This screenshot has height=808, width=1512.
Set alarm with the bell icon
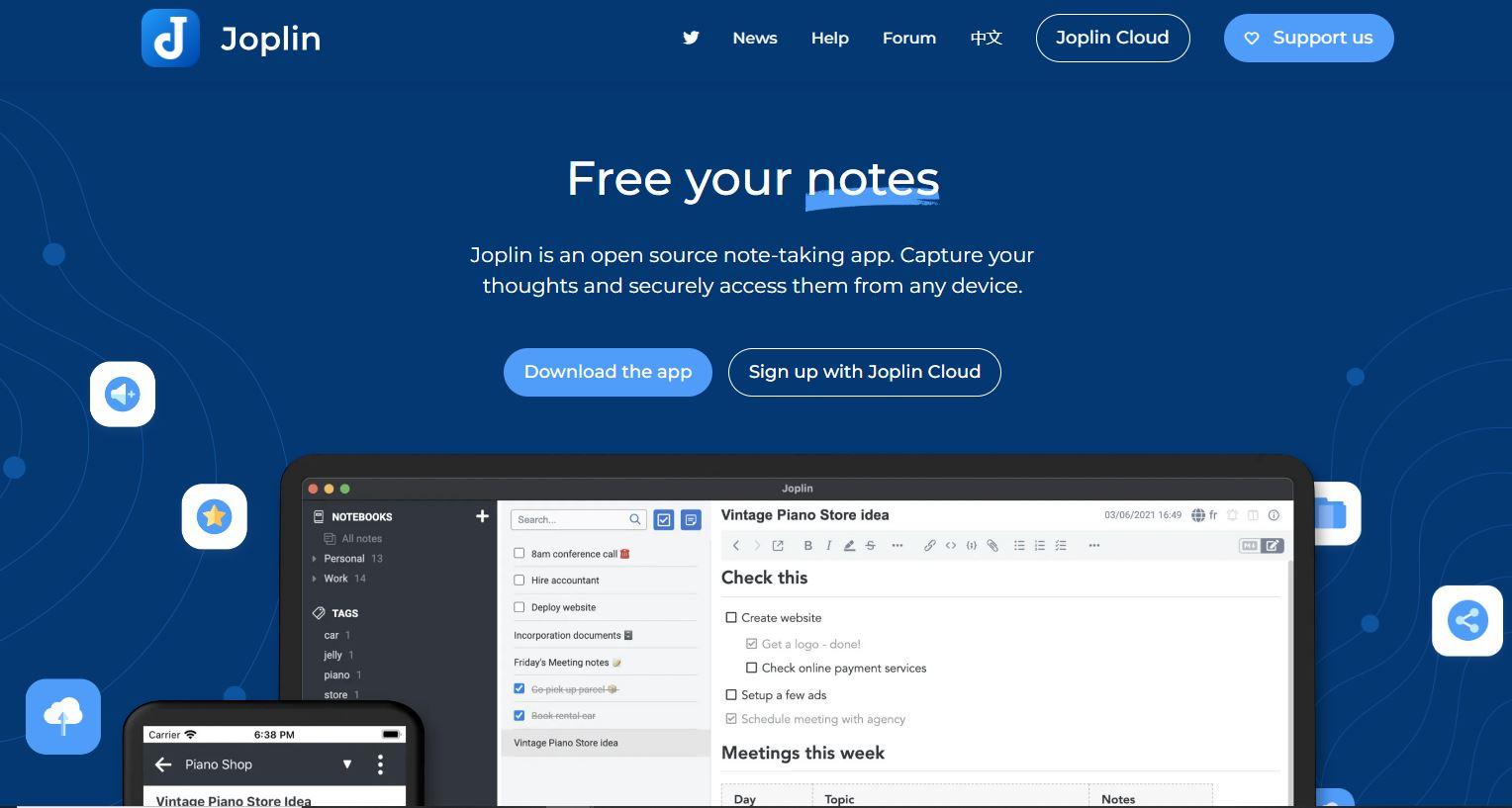click(1232, 515)
